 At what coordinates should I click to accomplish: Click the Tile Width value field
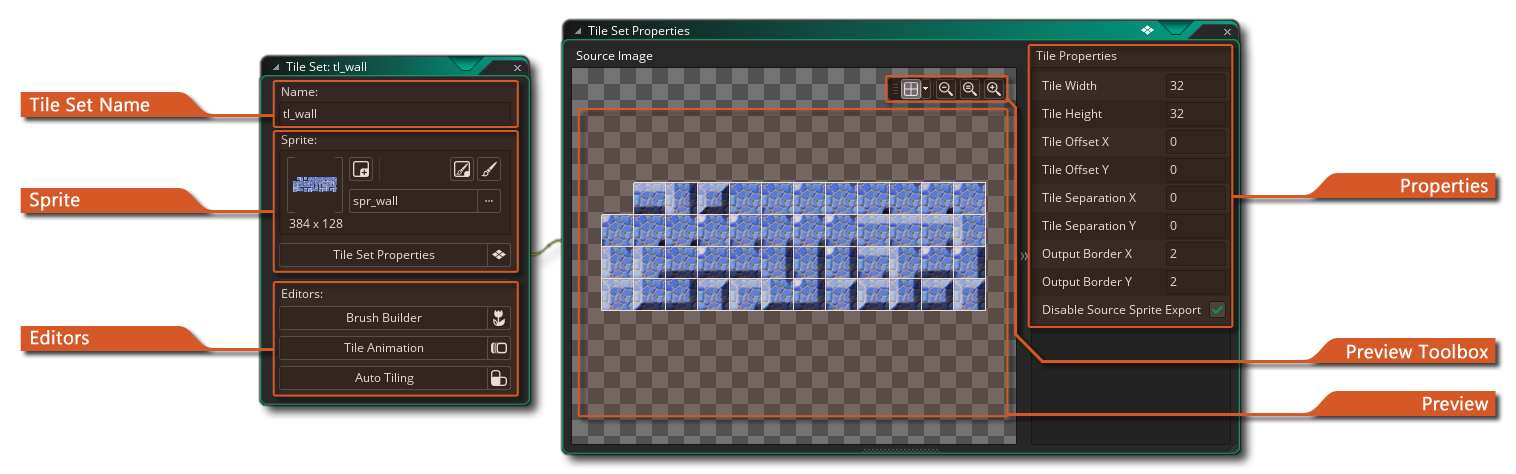point(1195,86)
